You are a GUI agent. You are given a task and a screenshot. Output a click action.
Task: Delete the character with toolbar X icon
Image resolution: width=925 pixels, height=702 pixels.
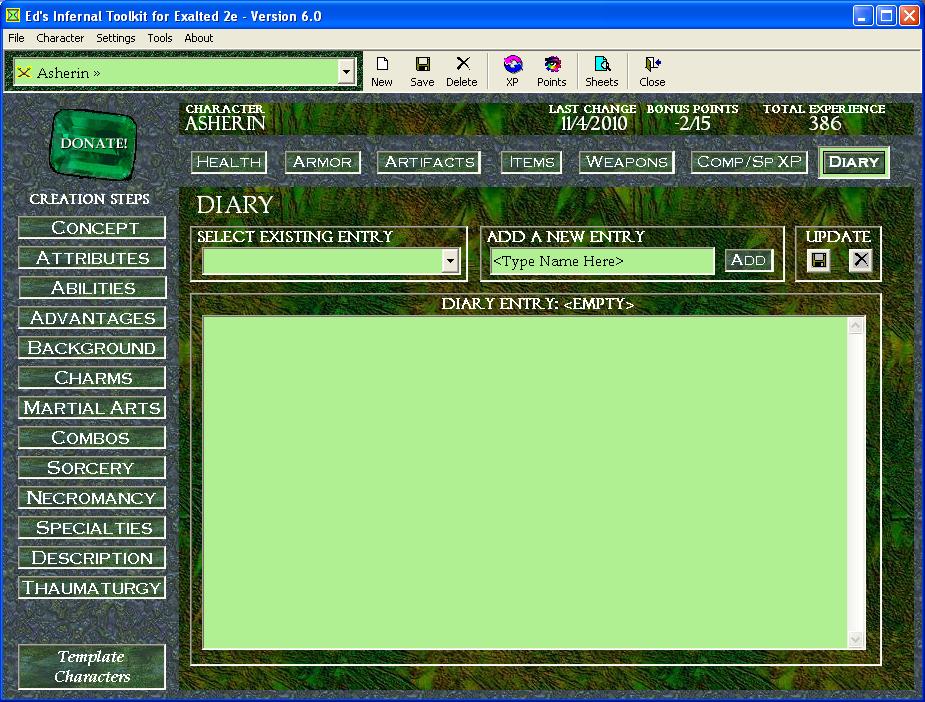click(462, 71)
